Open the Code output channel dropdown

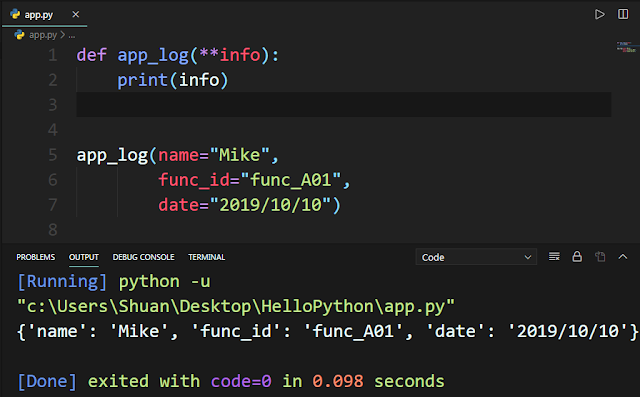tap(476, 257)
